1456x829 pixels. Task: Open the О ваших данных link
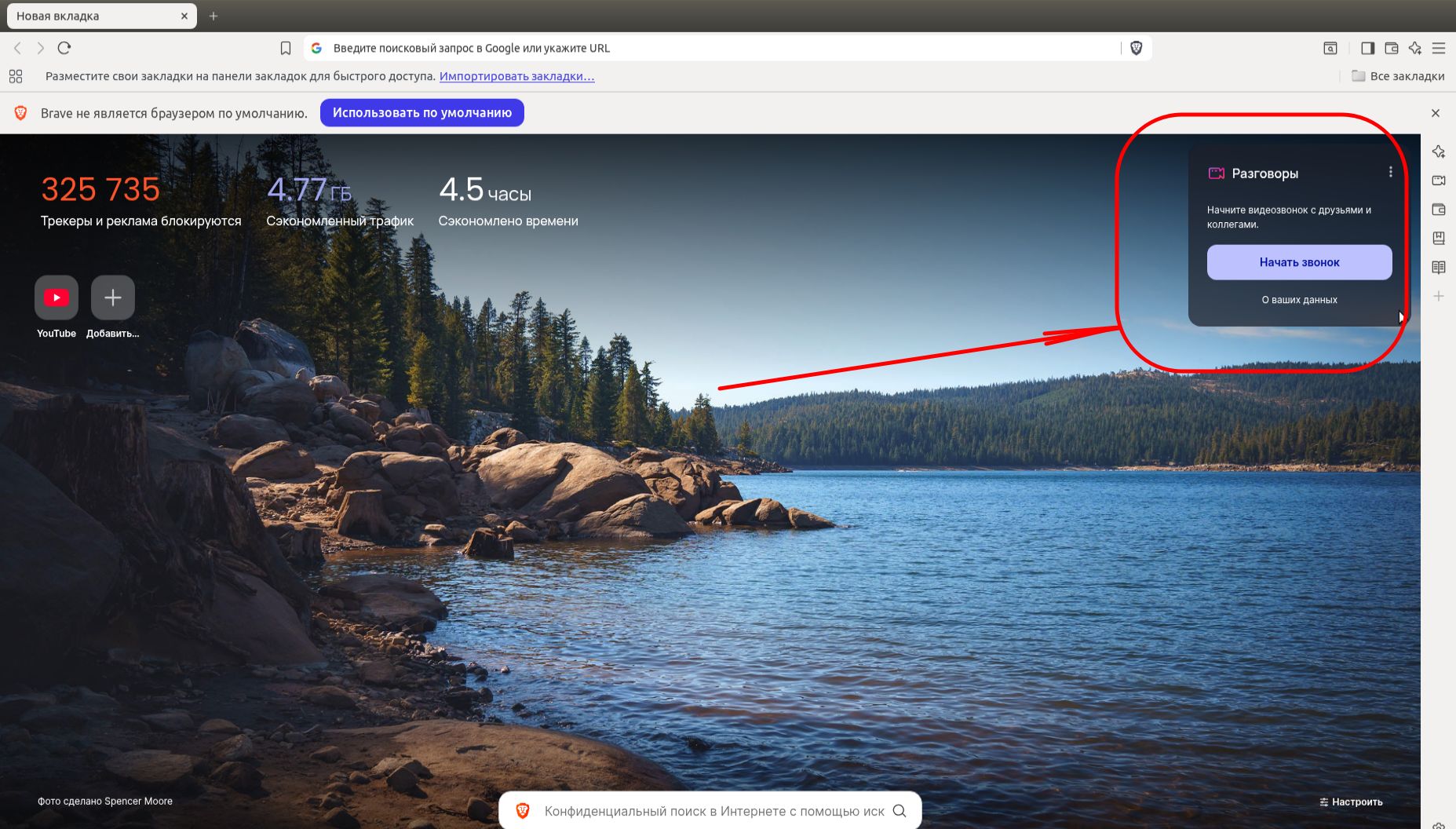(1300, 300)
